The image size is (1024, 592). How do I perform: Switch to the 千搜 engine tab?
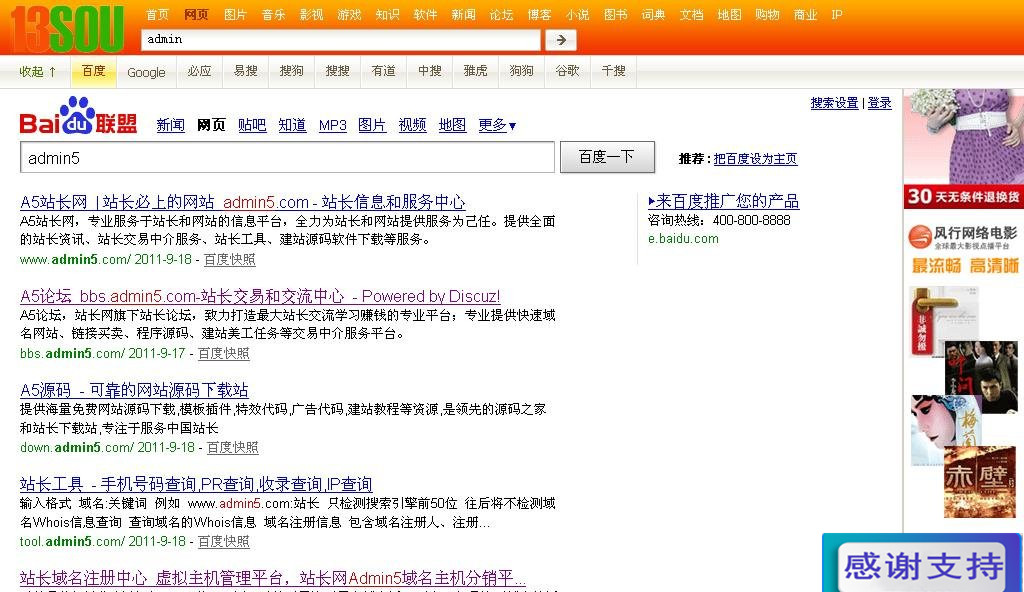tap(613, 71)
